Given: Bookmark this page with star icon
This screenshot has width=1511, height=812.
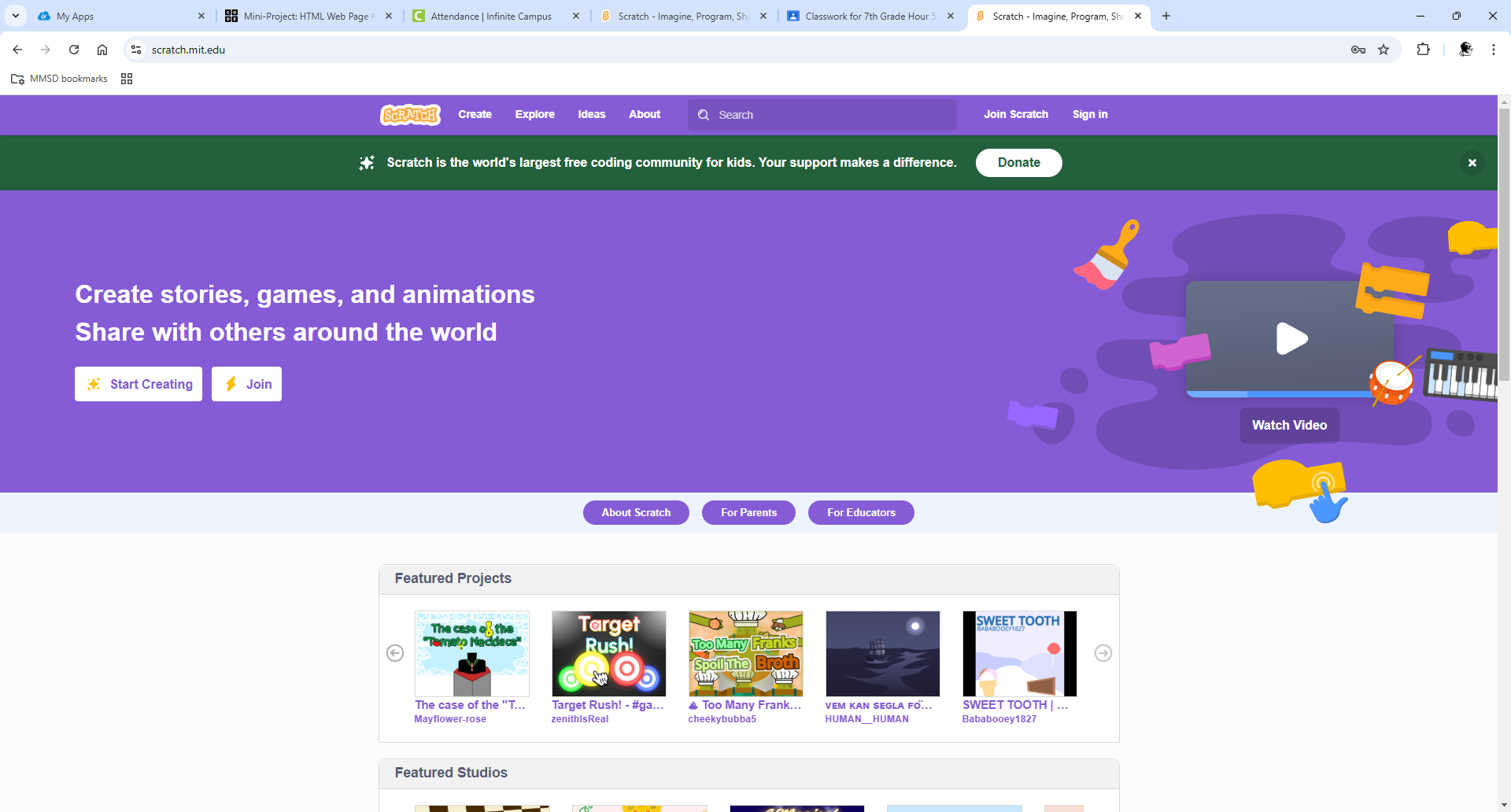Looking at the screenshot, I should 1384,50.
